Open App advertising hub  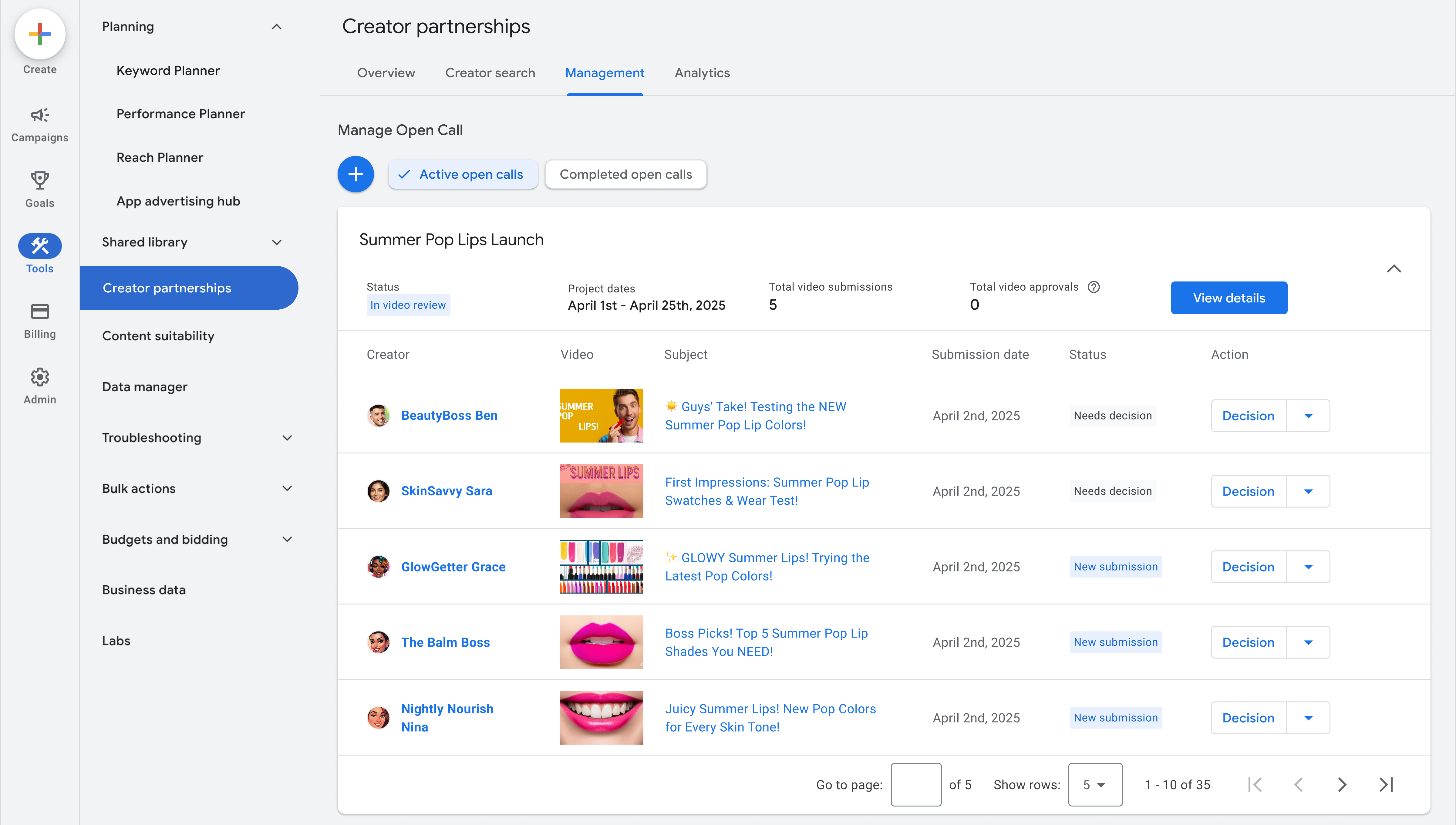[178, 201]
